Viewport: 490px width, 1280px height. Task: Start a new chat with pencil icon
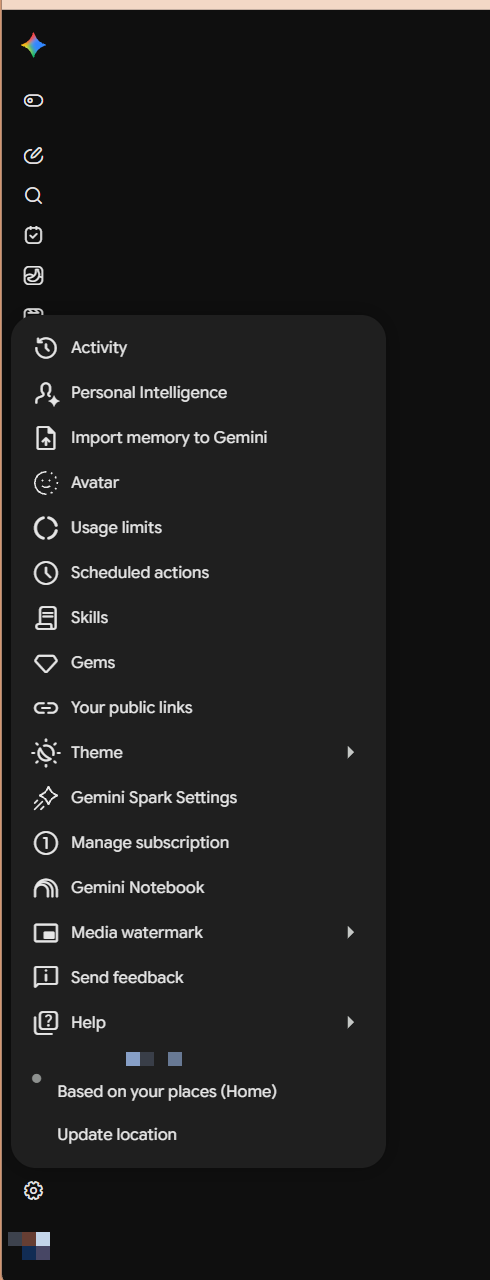coord(33,155)
